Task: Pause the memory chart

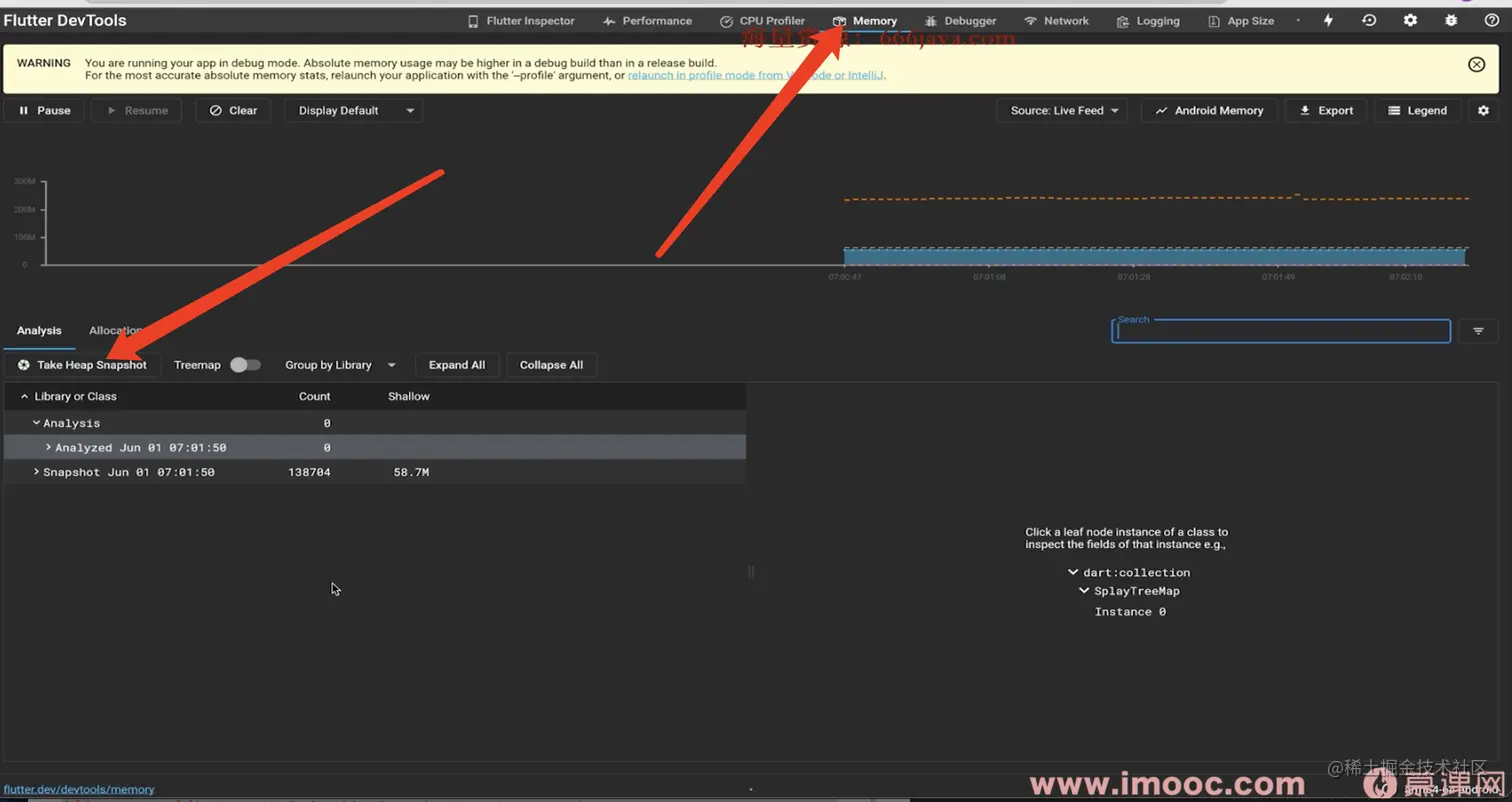Action: (45, 110)
